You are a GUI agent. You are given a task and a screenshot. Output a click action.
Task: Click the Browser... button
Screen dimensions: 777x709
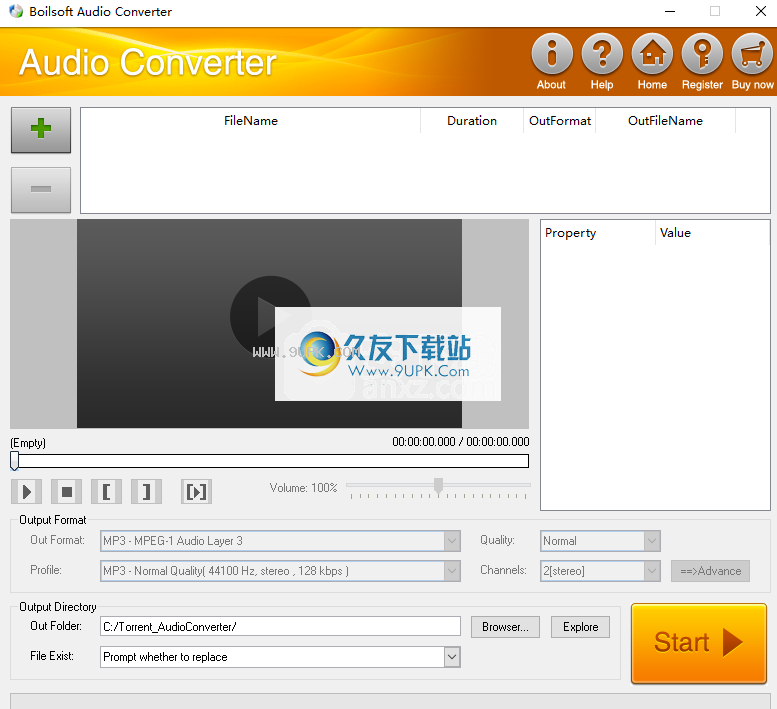point(505,627)
